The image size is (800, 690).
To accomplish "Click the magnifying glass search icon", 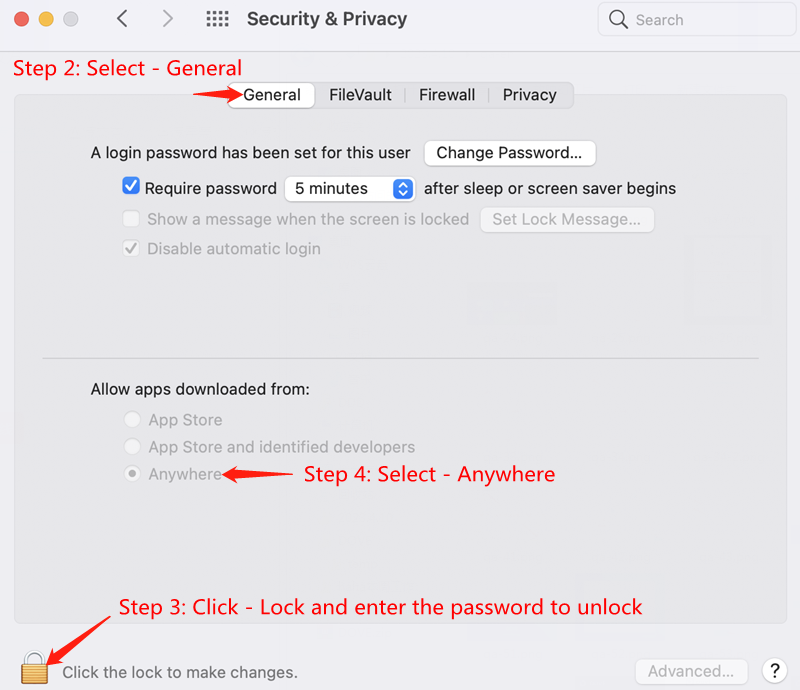I will coord(619,20).
